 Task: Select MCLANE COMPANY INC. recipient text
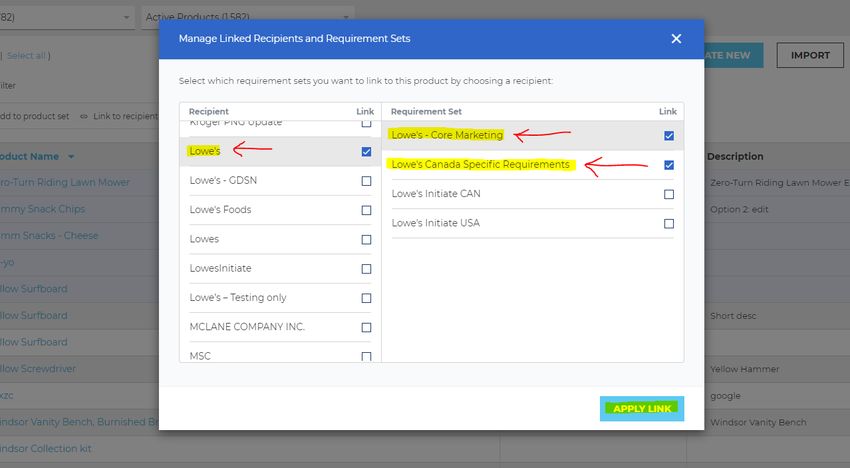coord(247,326)
